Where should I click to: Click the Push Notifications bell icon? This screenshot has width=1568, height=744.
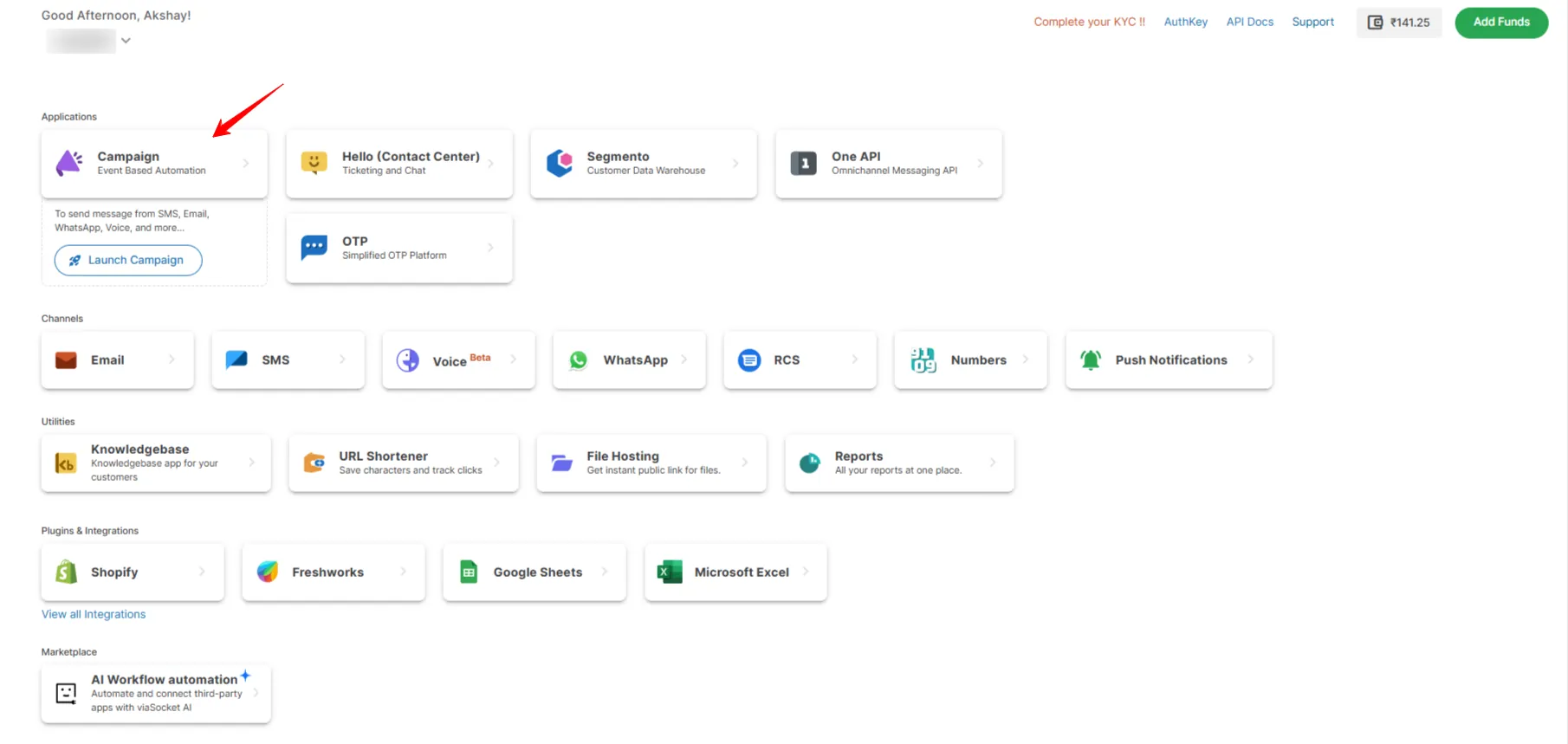click(1091, 360)
